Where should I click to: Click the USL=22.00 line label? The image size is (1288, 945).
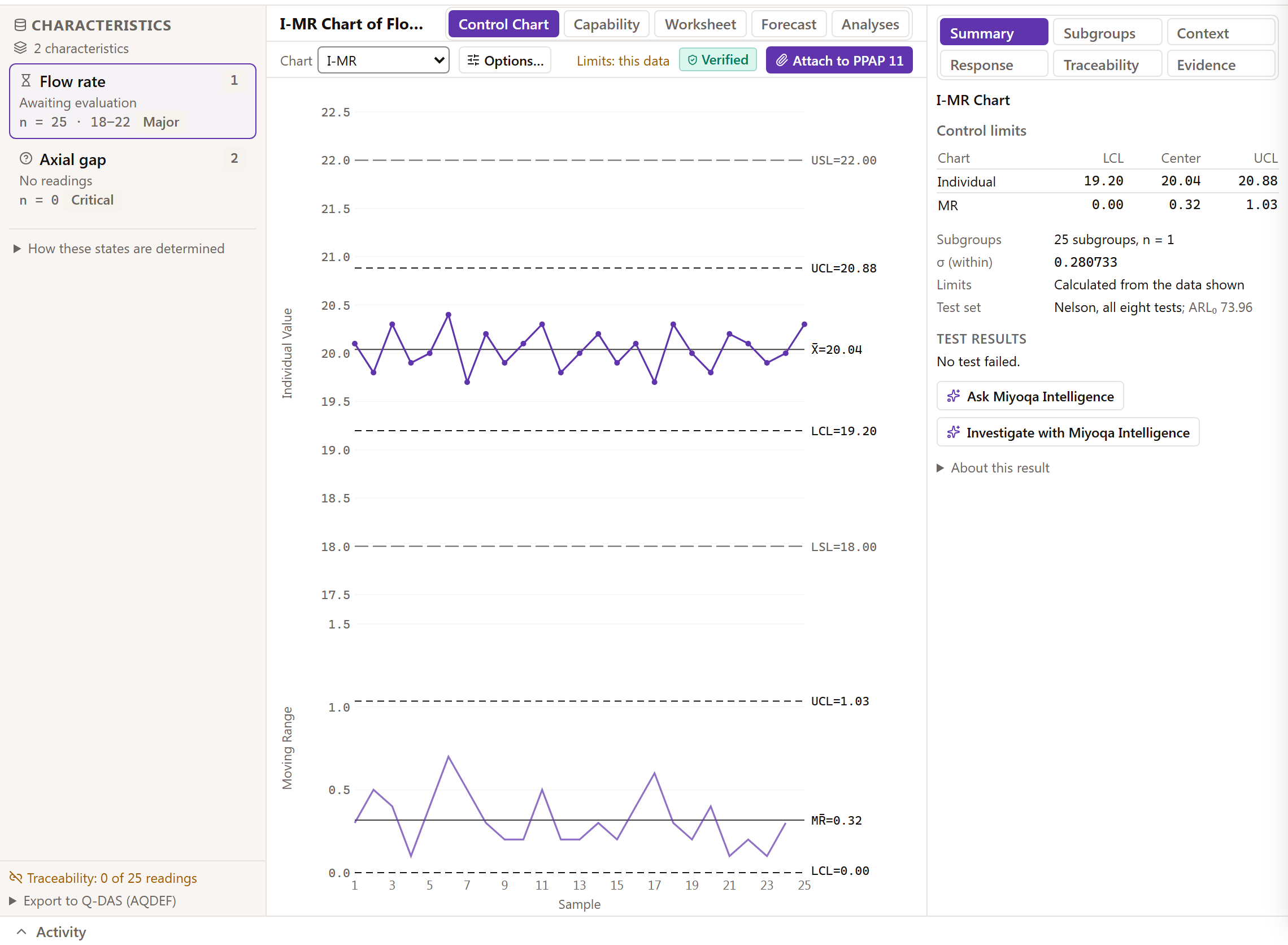(843, 160)
